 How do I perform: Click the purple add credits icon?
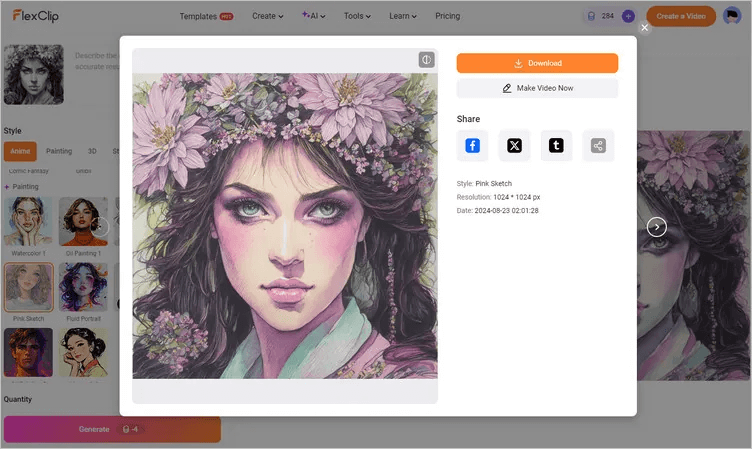pos(628,16)
